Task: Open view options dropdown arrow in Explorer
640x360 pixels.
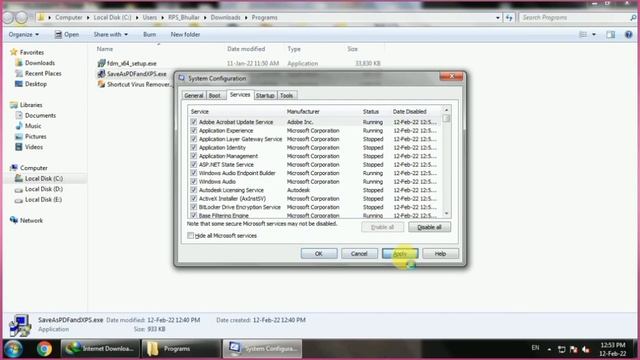Action: [593, 35]
